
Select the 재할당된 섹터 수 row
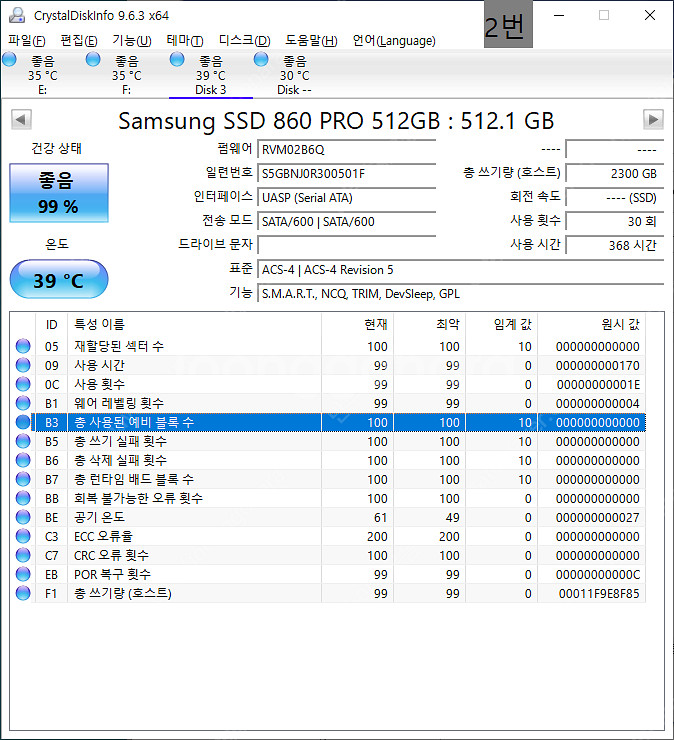(329, 346)
